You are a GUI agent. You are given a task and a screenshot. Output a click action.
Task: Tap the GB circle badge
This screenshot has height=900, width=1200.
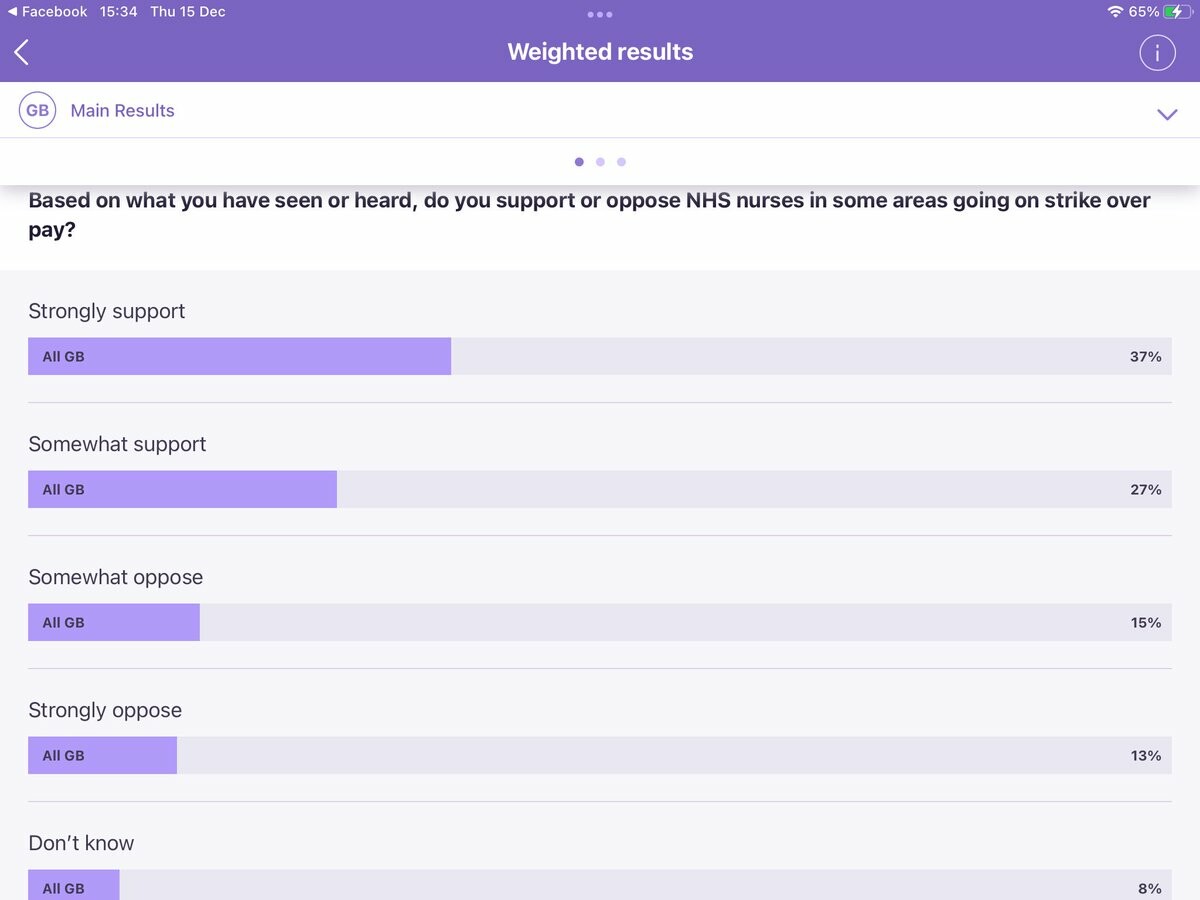click(x=37, y=111)
